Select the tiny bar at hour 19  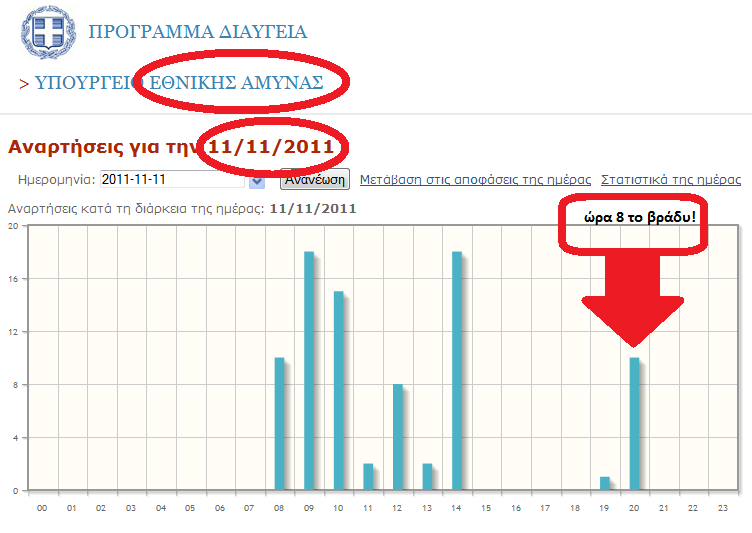coord(604,484)
